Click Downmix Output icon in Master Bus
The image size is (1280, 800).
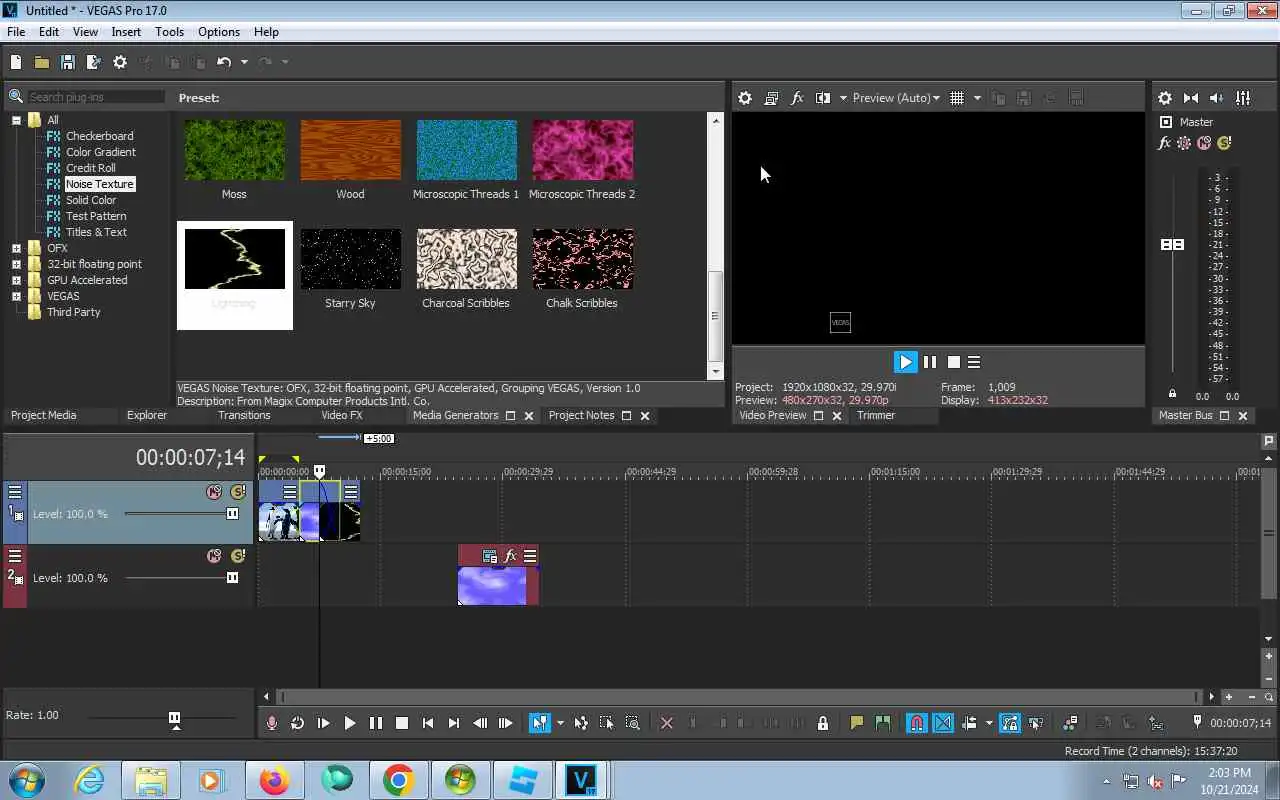pyautogui.click(x=1191, y=98)
